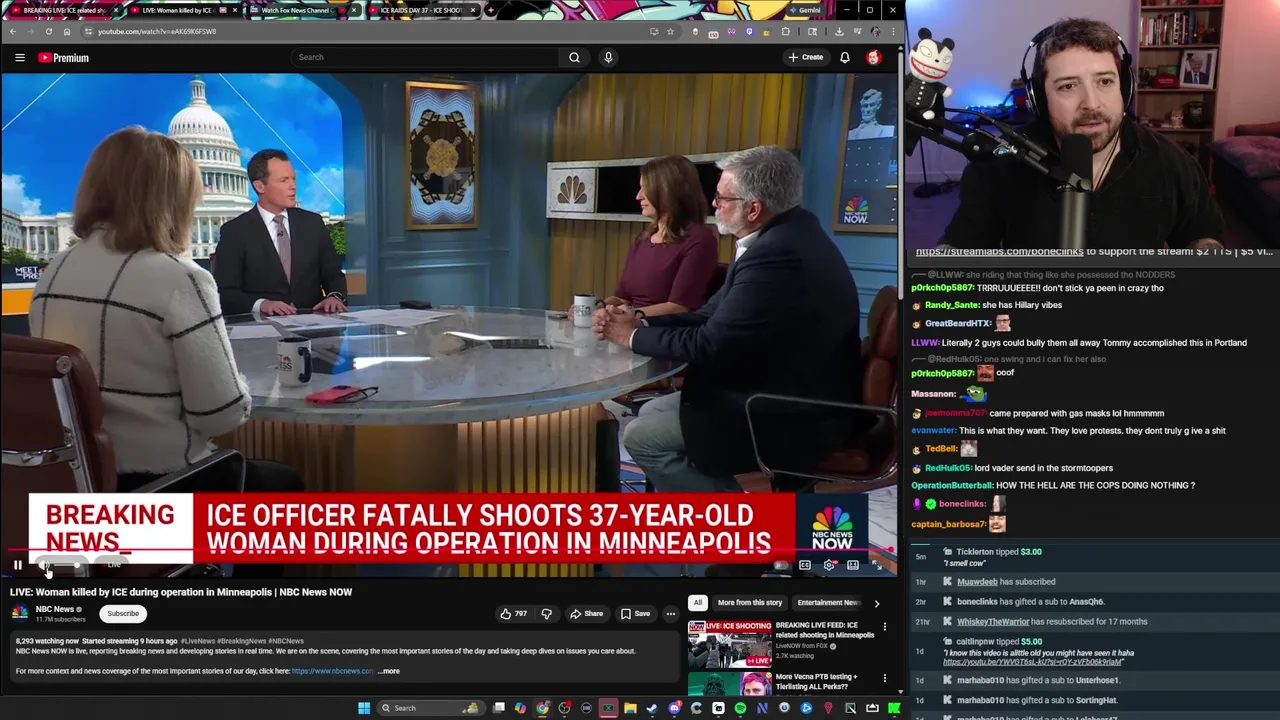Open NBC News channel avatar
Screen dimensions: 1280x720
[20, 613]
